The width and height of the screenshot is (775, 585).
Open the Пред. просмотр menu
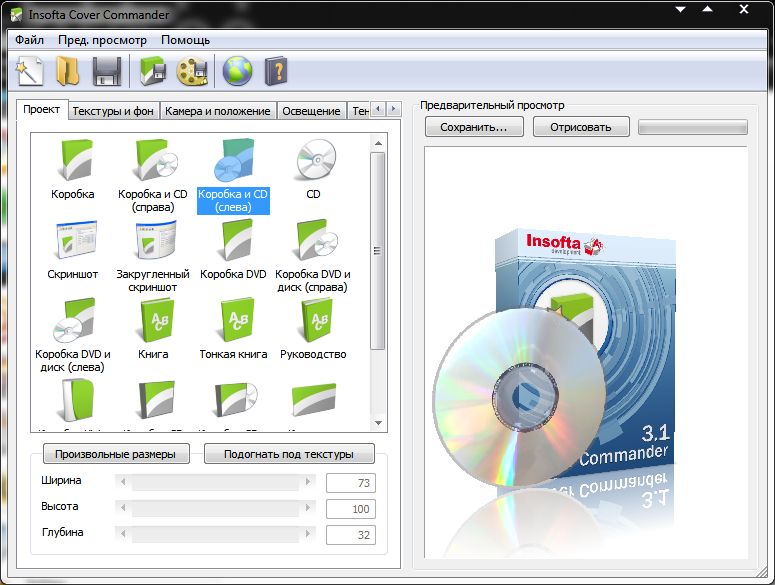pyautogui.click(x=102, y=40)
